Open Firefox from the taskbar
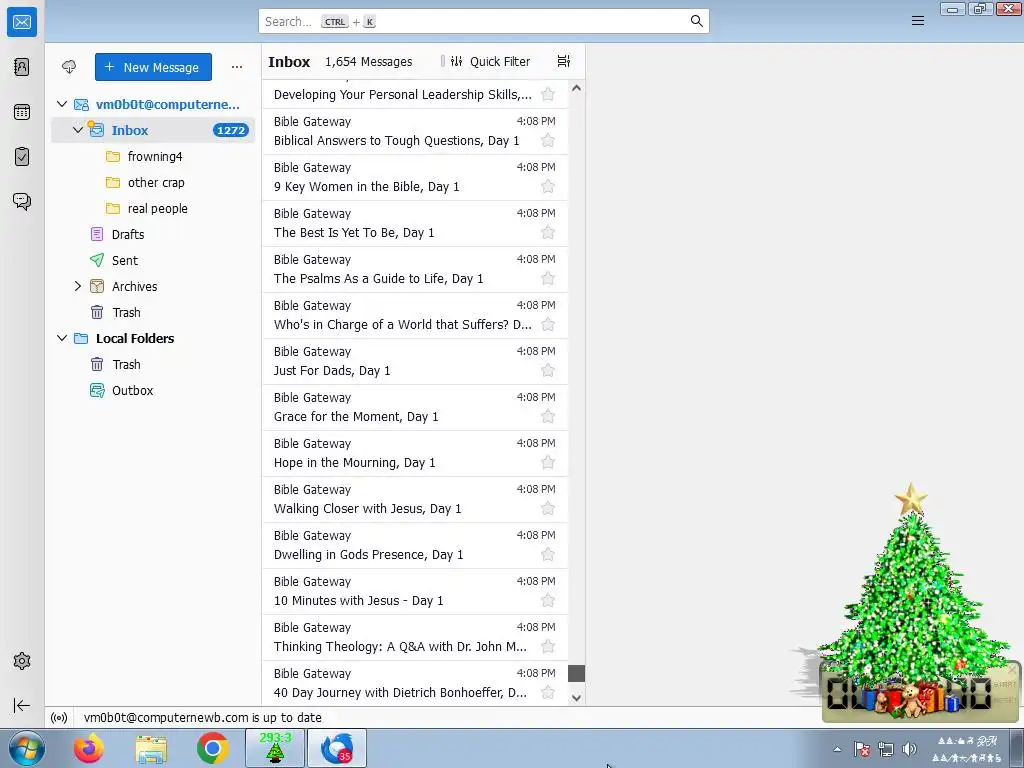 pos(89,748)
